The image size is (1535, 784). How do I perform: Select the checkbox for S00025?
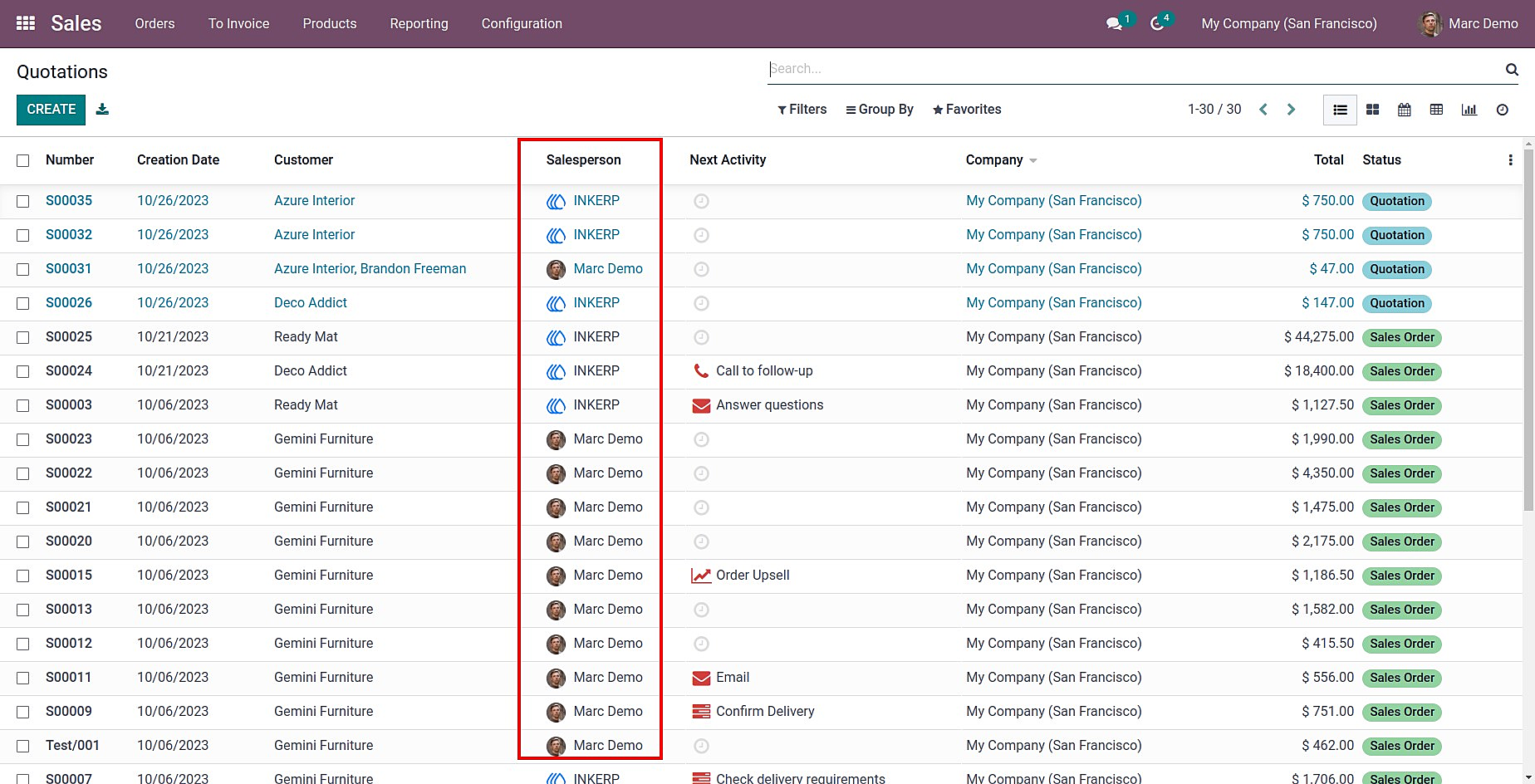[x=23, y=337]
